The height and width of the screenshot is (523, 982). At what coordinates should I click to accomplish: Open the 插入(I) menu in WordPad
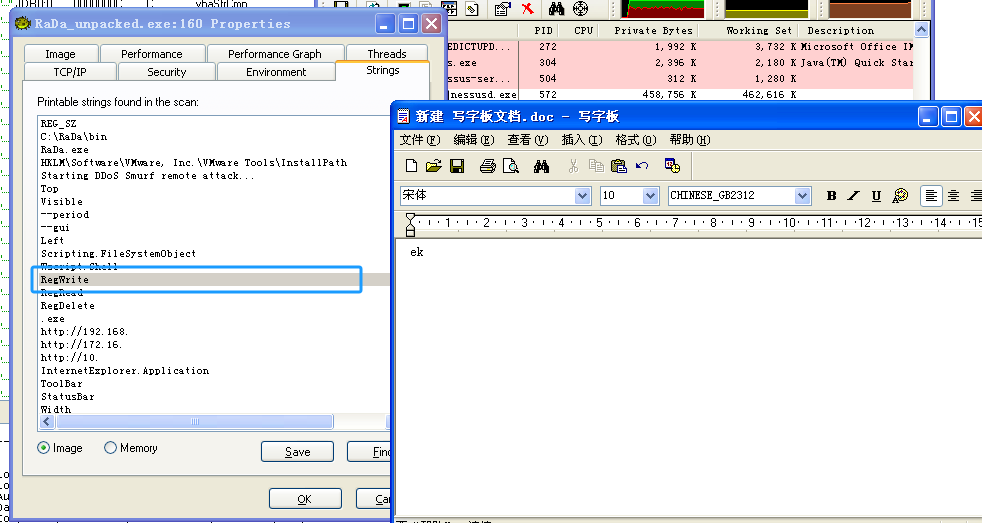tap(581, 140)
